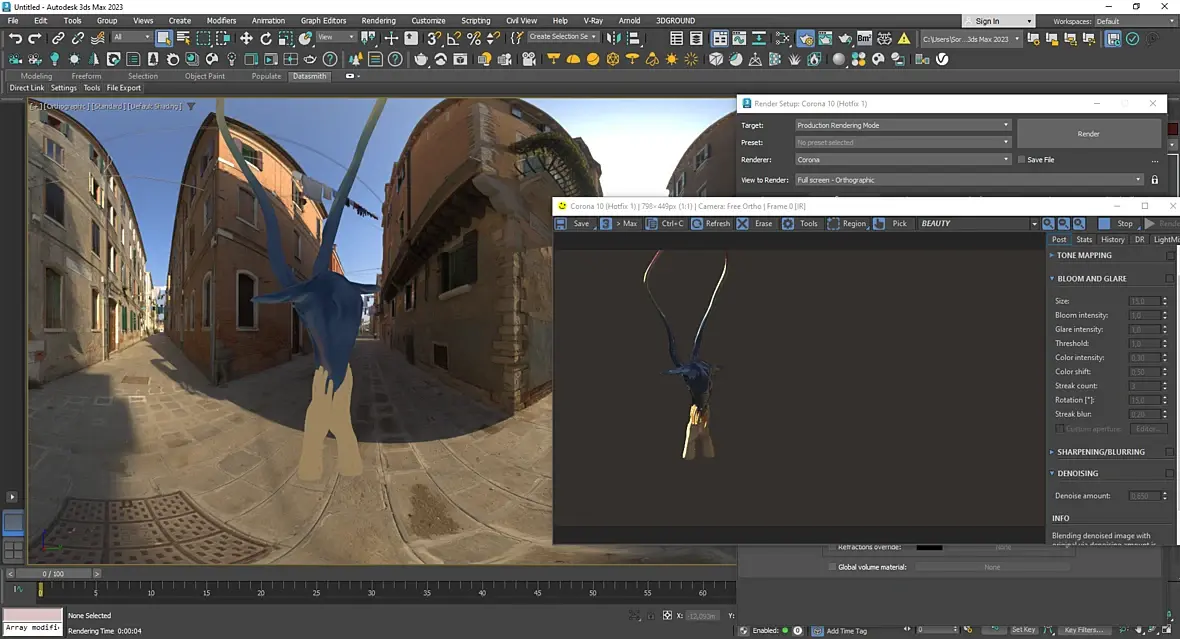Open the Target Production Rendering Mode dropdown
This screenshot has width=1180, height=639.
point(903,125)
